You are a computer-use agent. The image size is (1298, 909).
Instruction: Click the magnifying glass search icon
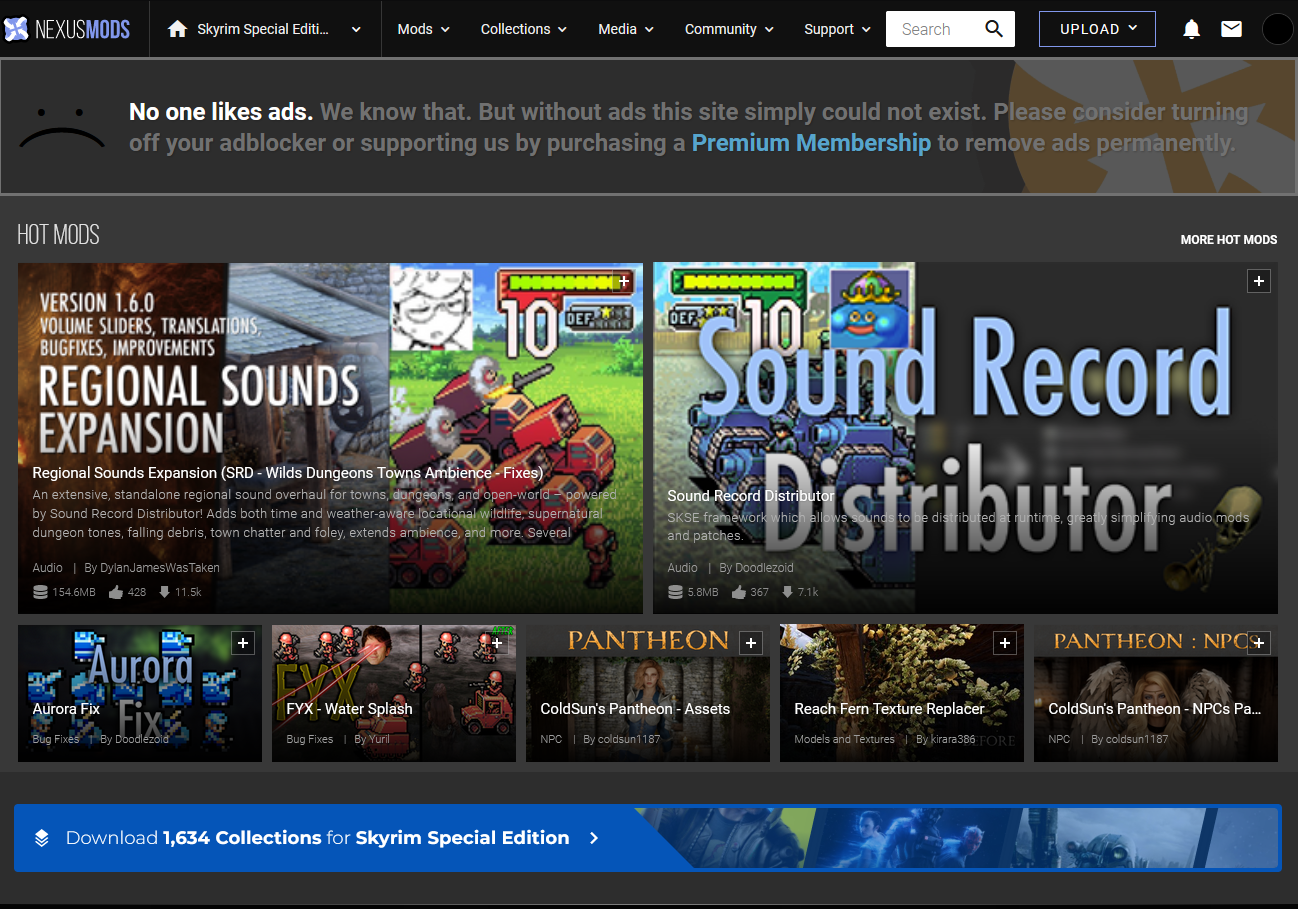[994, 29]
